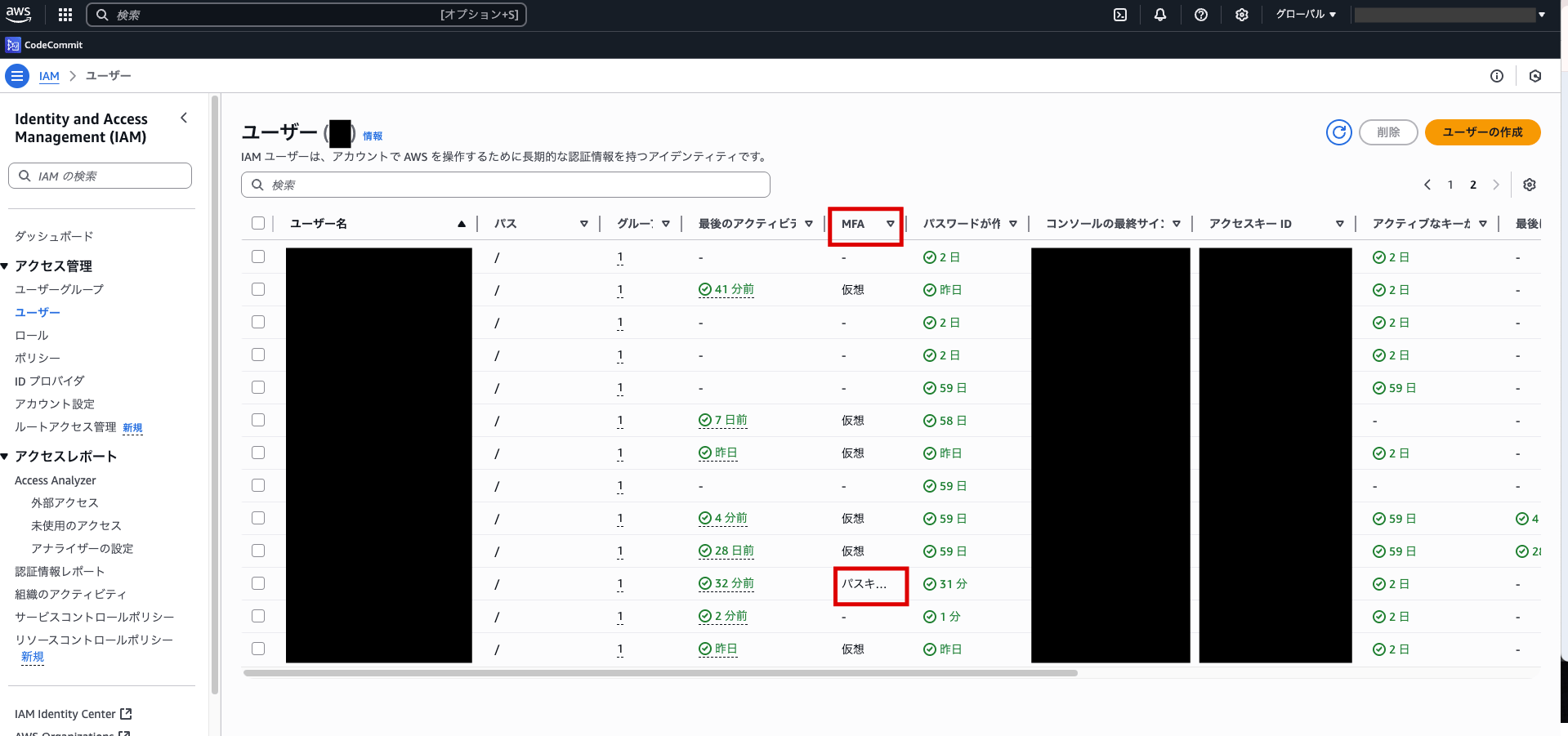Focus the top AWS 検索 bar
1568x736 pixels.
306,15
